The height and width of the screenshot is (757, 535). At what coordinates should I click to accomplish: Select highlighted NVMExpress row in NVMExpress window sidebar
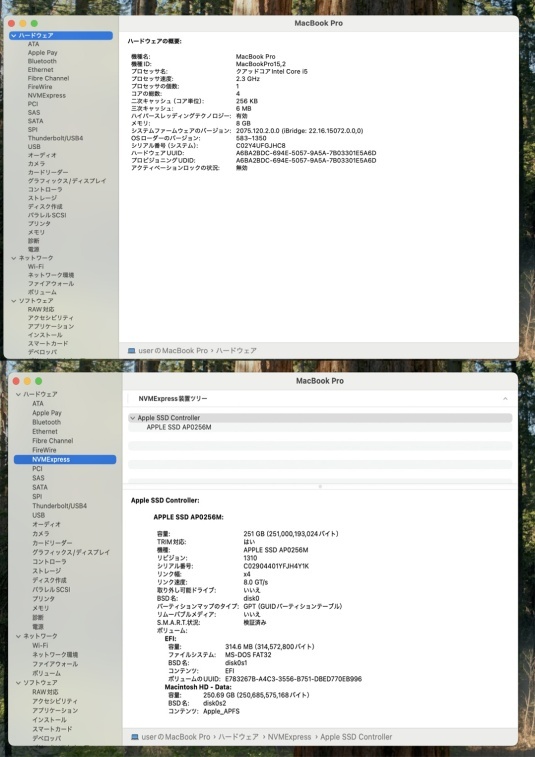(x=65, y=460)
